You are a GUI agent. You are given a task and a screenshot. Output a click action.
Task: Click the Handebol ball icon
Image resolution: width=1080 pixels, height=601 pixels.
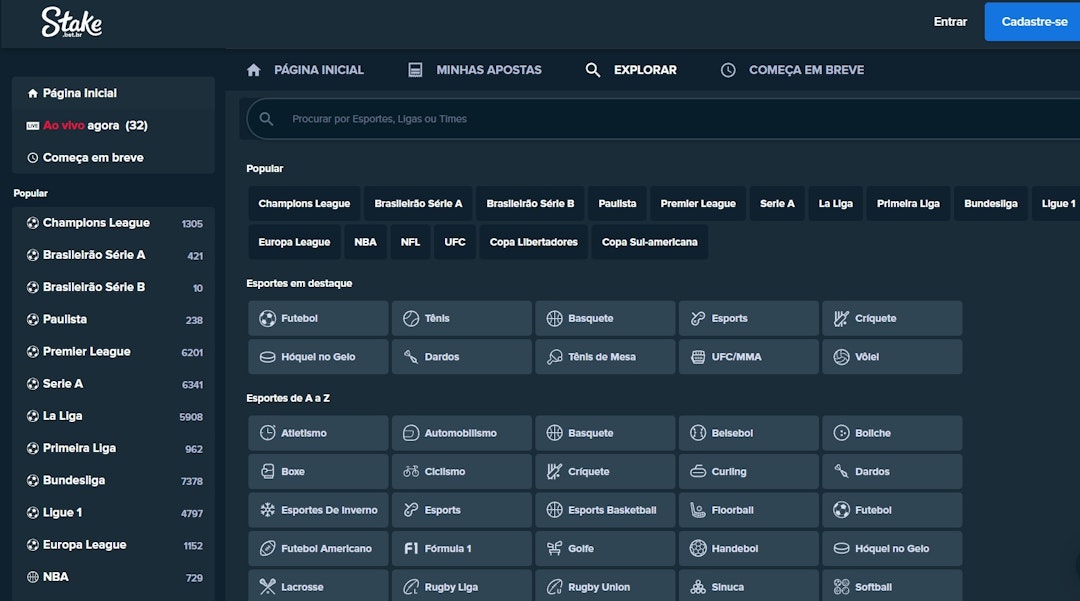(x=698, y=549)
